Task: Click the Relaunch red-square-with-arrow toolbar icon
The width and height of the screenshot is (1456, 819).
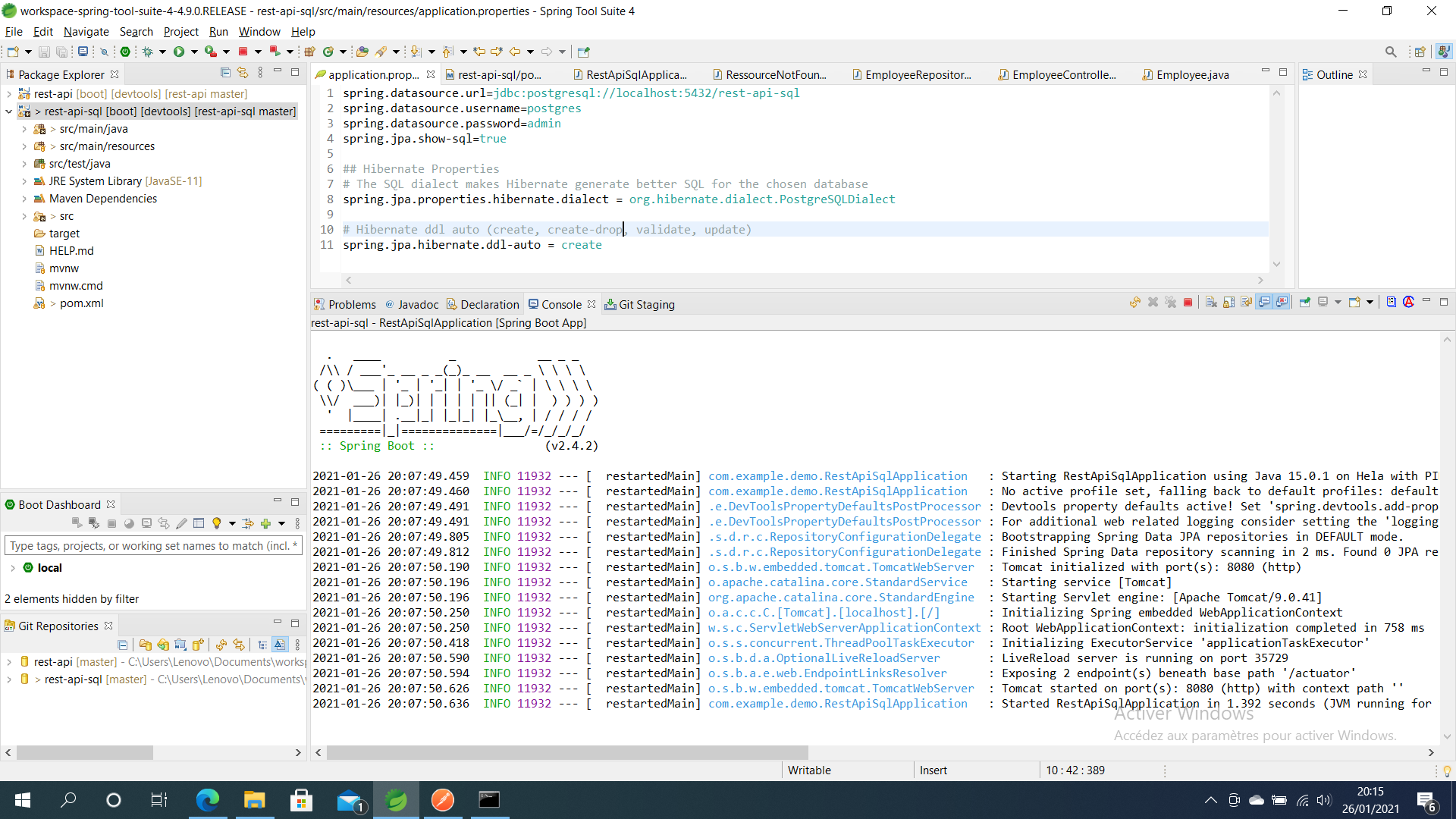Action: 275,52
